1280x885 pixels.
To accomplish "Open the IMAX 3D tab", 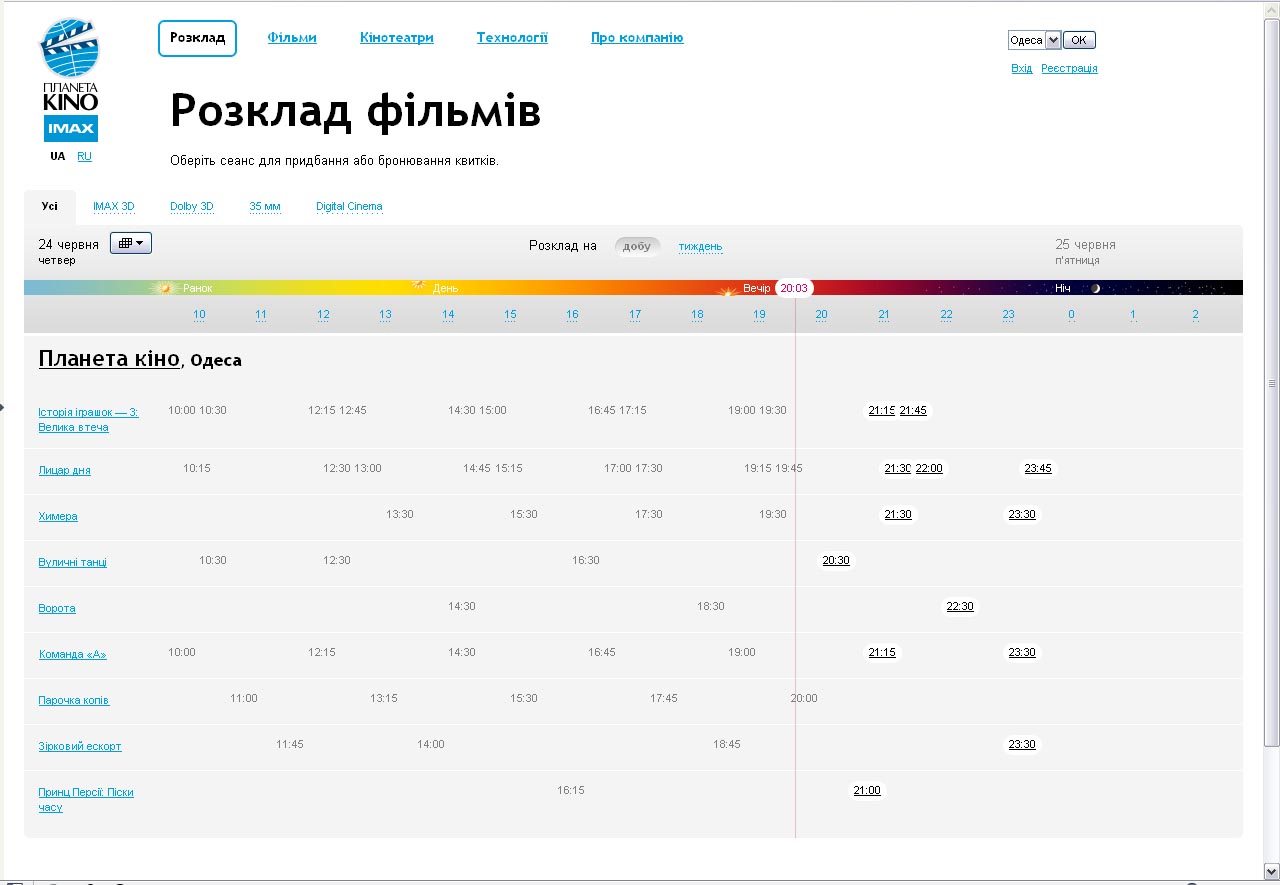I will pos(114,207).
